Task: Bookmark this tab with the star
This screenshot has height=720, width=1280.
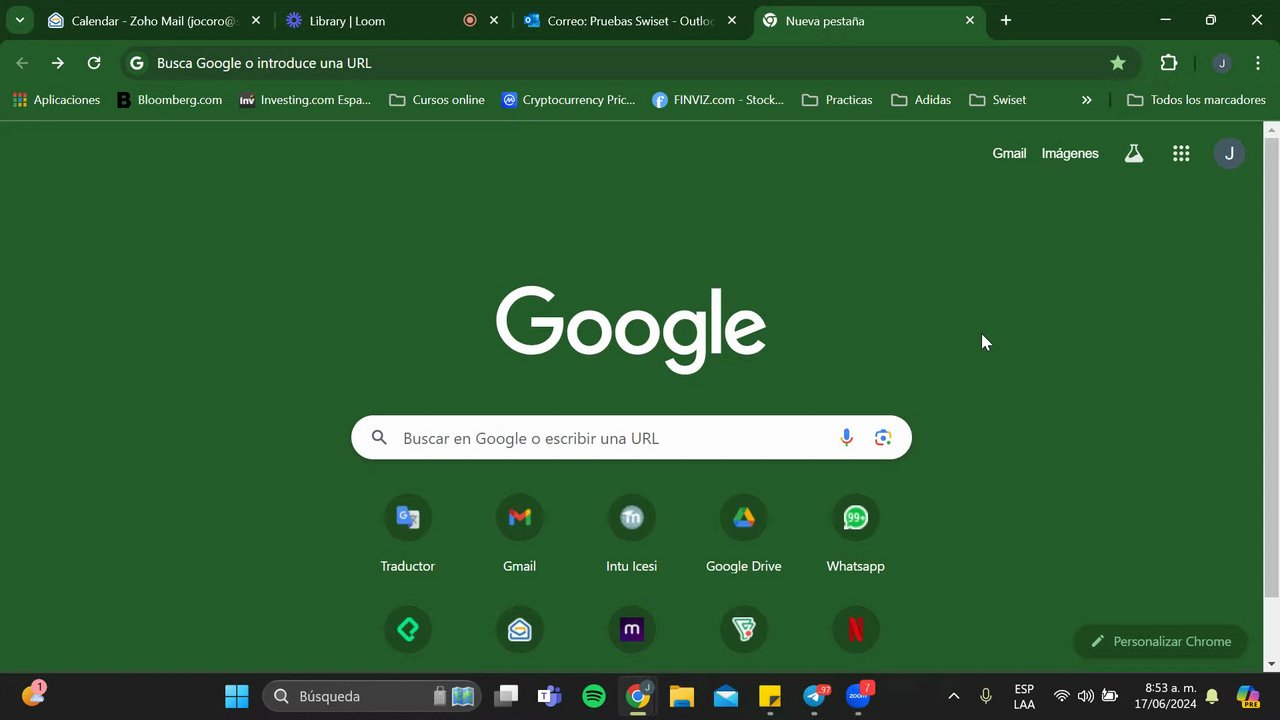Action: click(x=1118, y=63)
